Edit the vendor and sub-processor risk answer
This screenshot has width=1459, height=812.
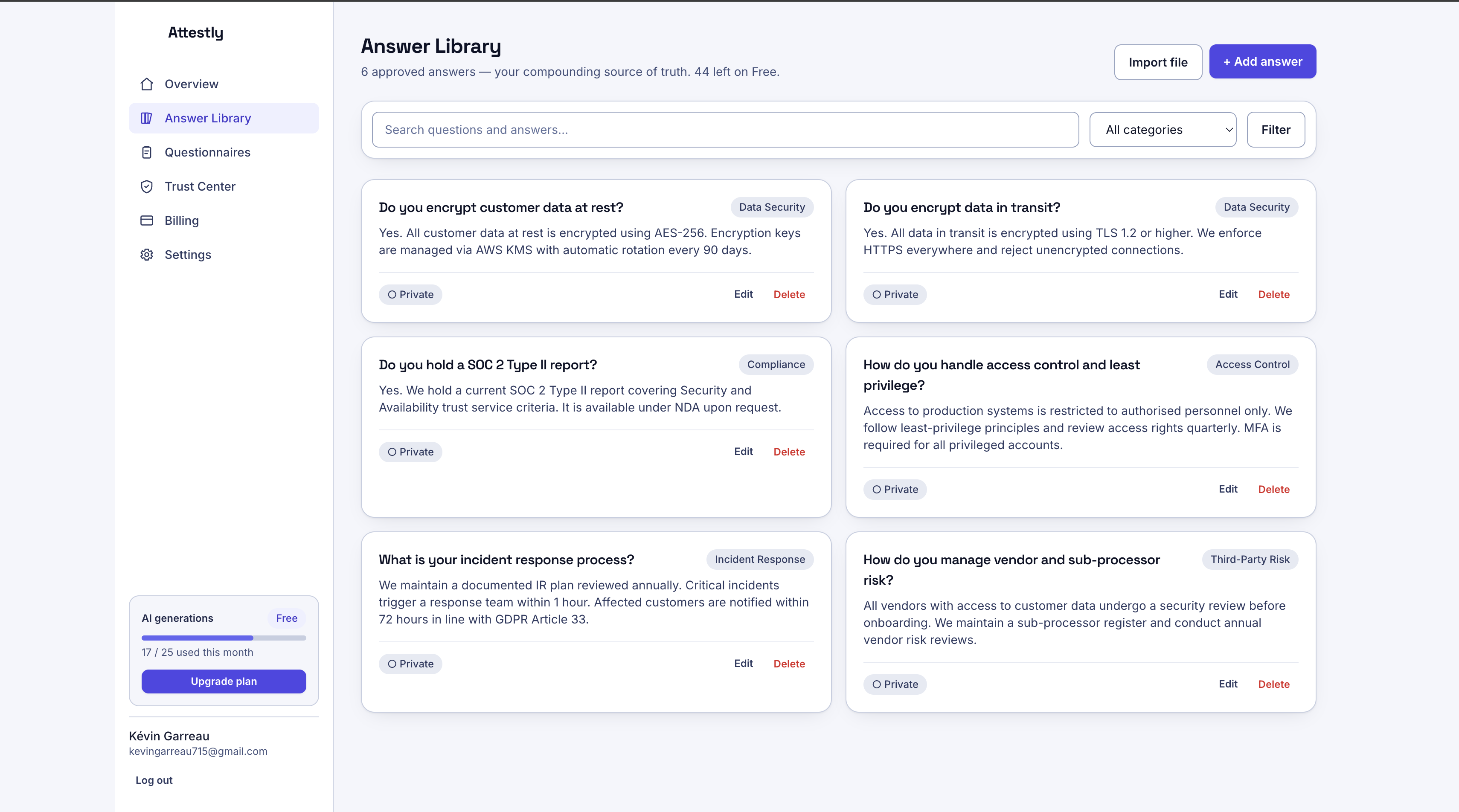pos(1228,684)
